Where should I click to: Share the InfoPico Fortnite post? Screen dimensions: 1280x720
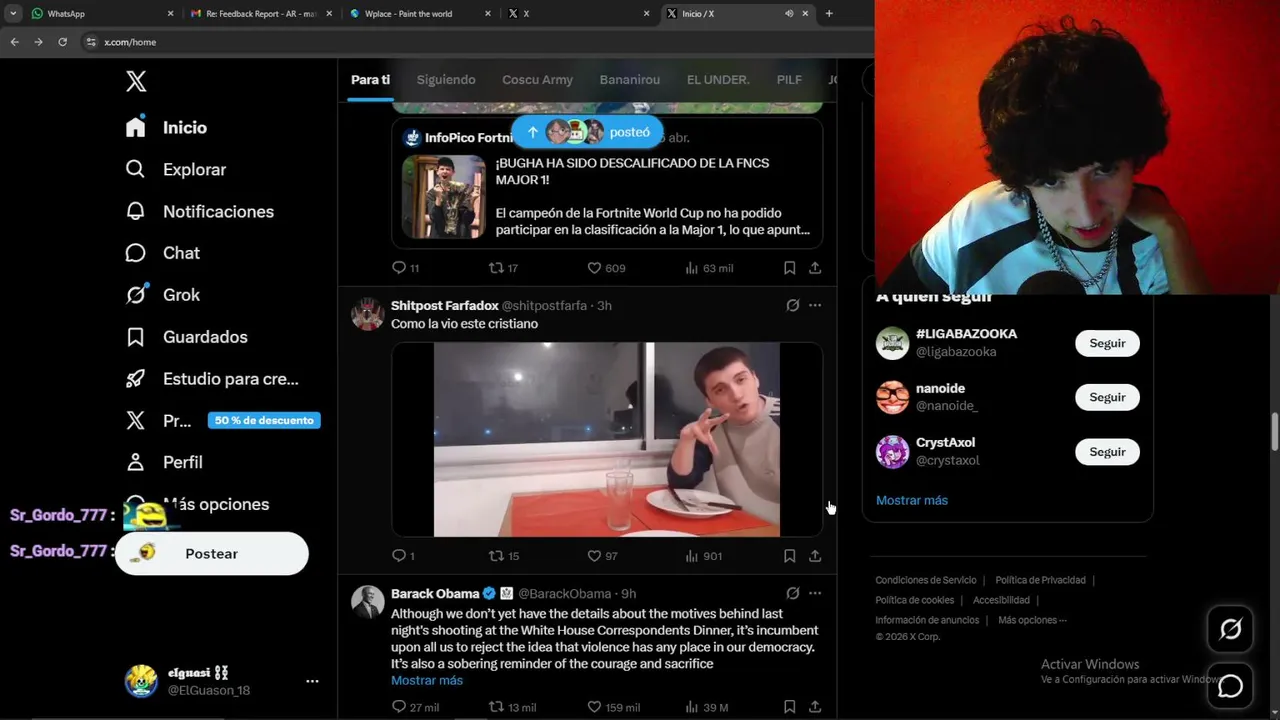(815, 268)
